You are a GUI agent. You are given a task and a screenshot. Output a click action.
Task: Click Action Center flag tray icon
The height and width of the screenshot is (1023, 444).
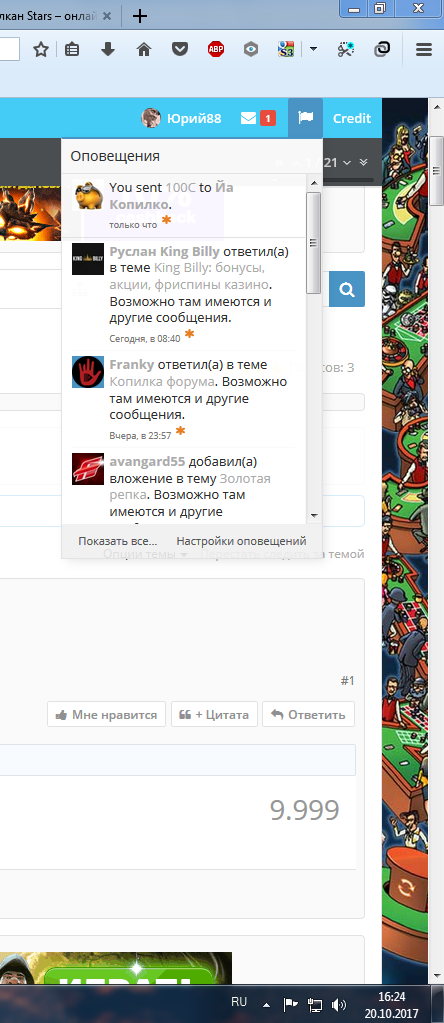tap(290, 1003)
